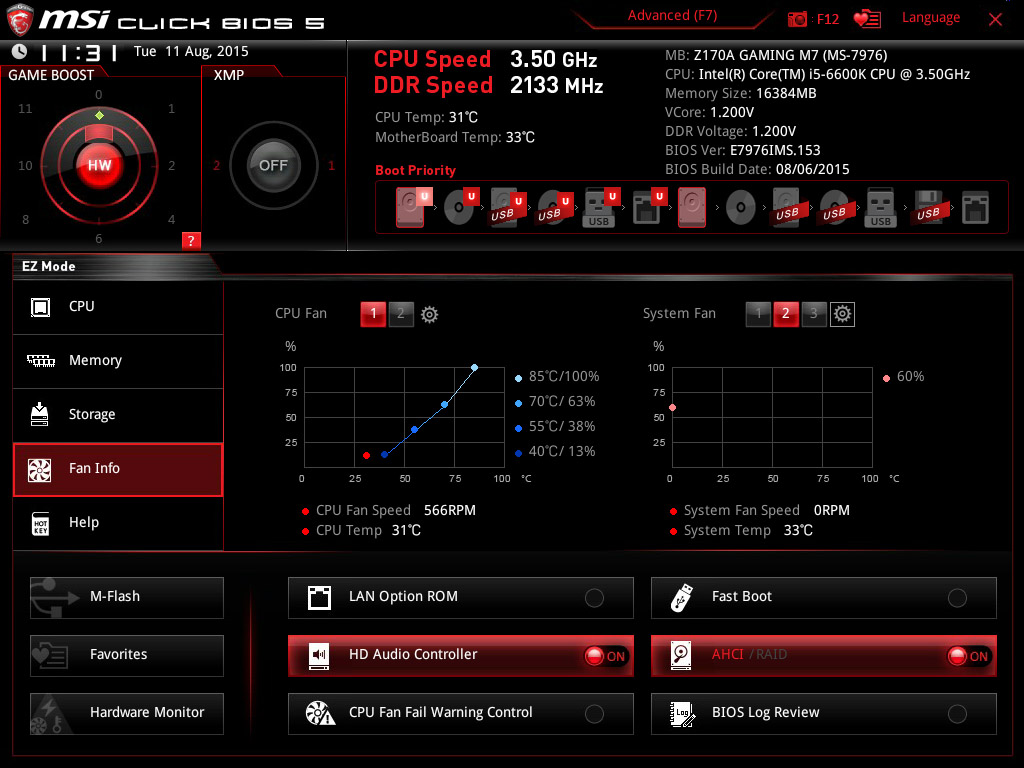
Task: Select UEFI USB hard disk boot device
Action: pos(508,208)
